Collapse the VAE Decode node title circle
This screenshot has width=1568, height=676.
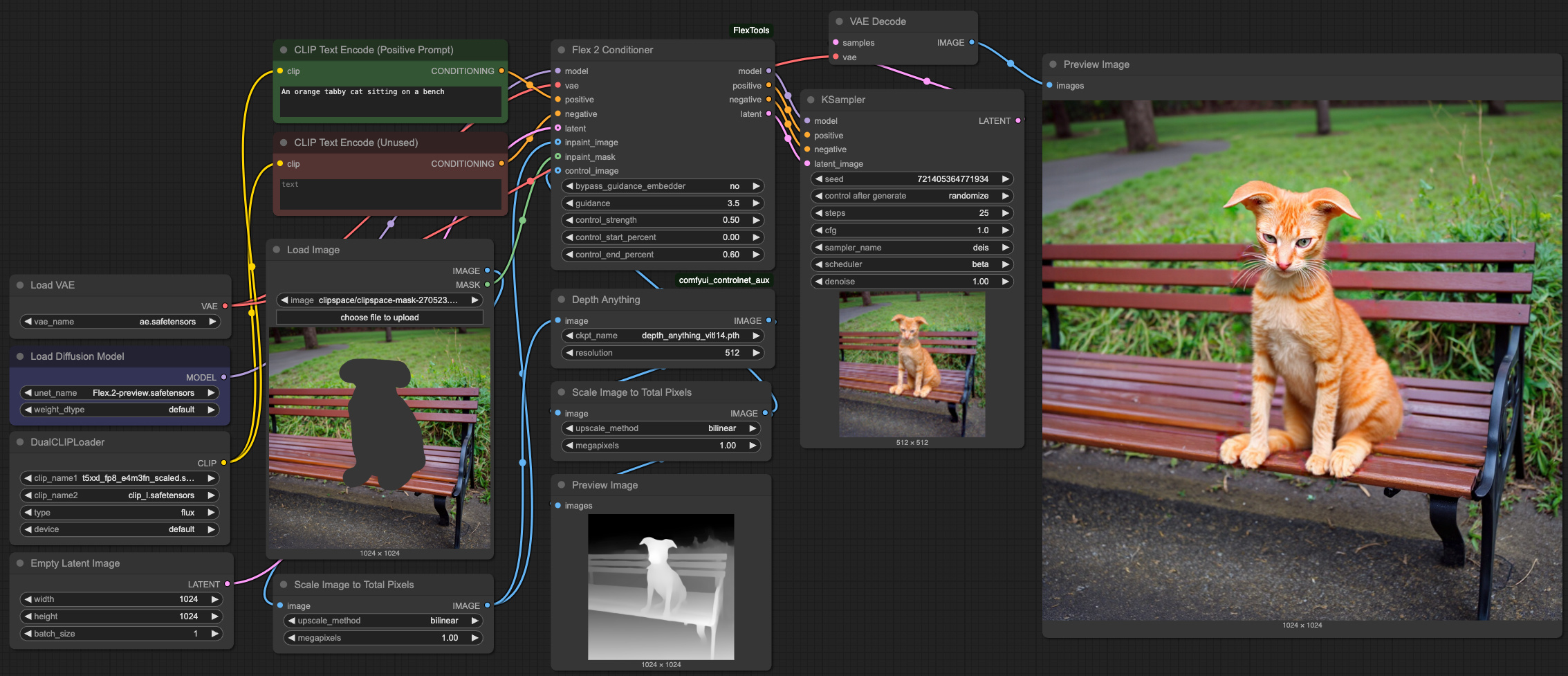click(839, 21)
